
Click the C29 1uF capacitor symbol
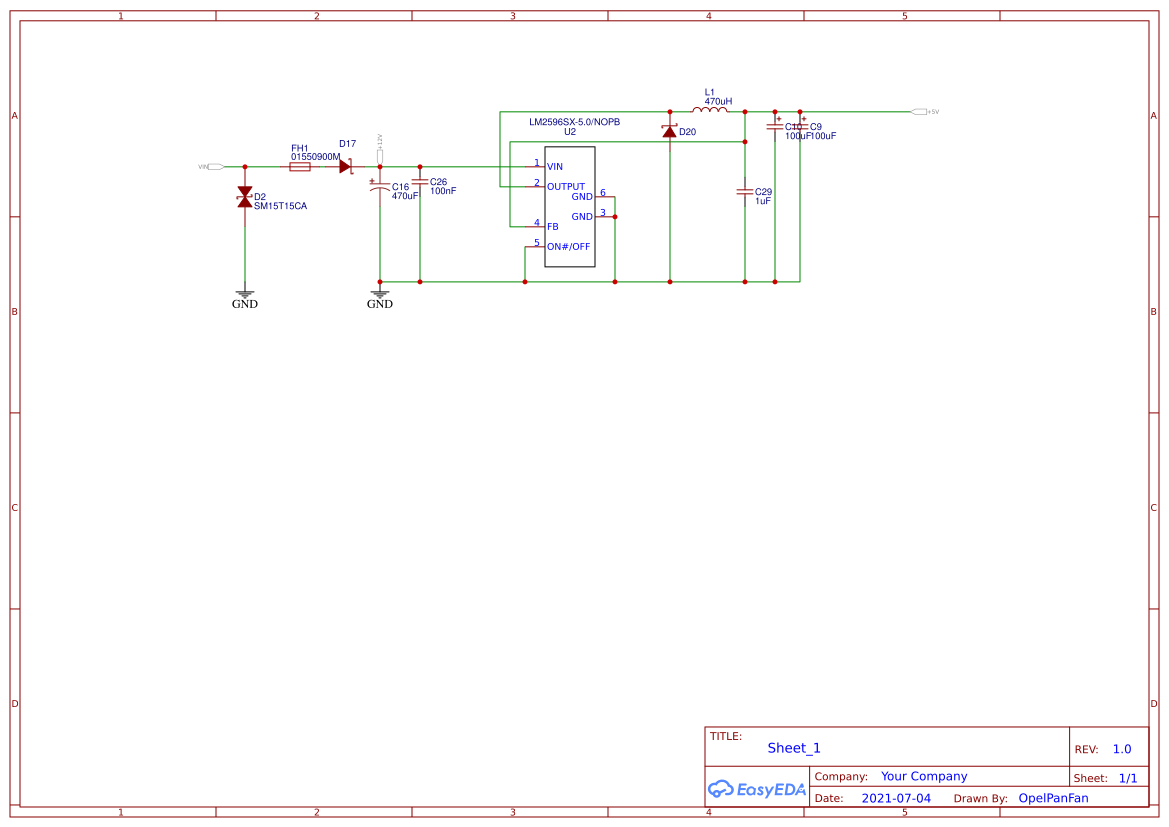coord(745,192)
